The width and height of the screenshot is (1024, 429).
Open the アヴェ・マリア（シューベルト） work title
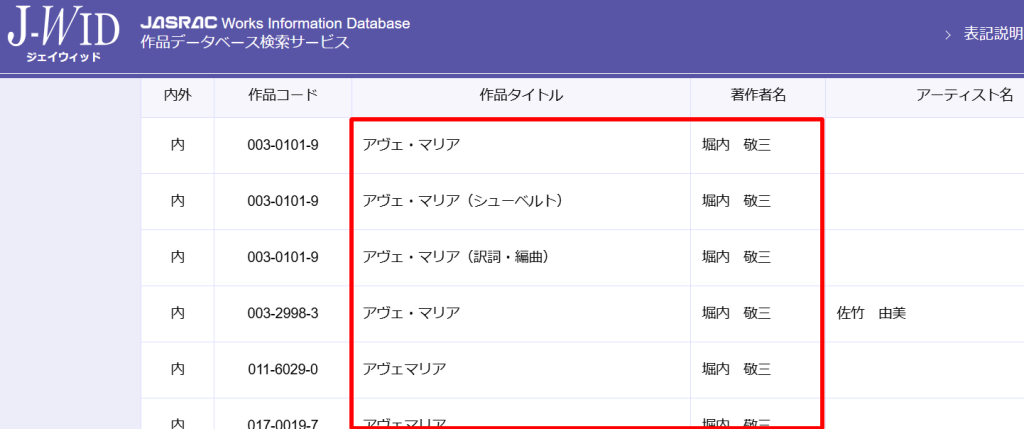coord(463,201)
